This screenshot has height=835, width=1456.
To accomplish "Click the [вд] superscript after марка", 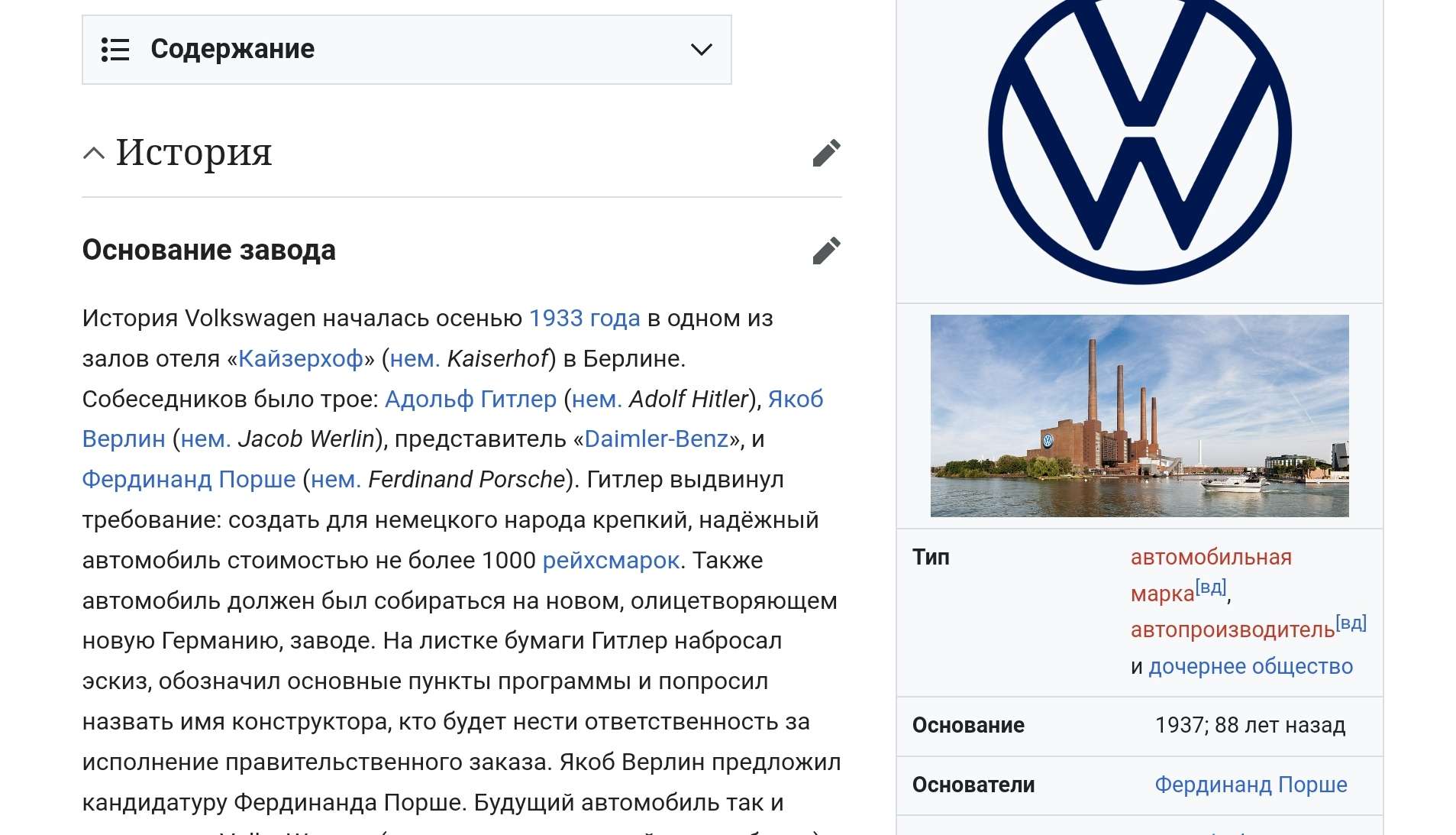I will (x=1211, y=587).
